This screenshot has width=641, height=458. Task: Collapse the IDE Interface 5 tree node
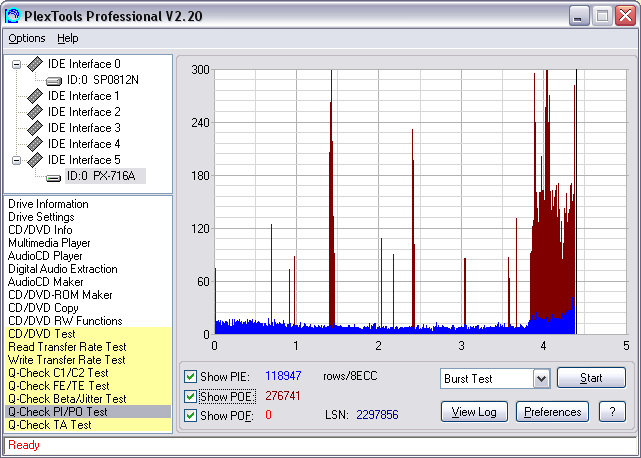click(x=16, y=160)
